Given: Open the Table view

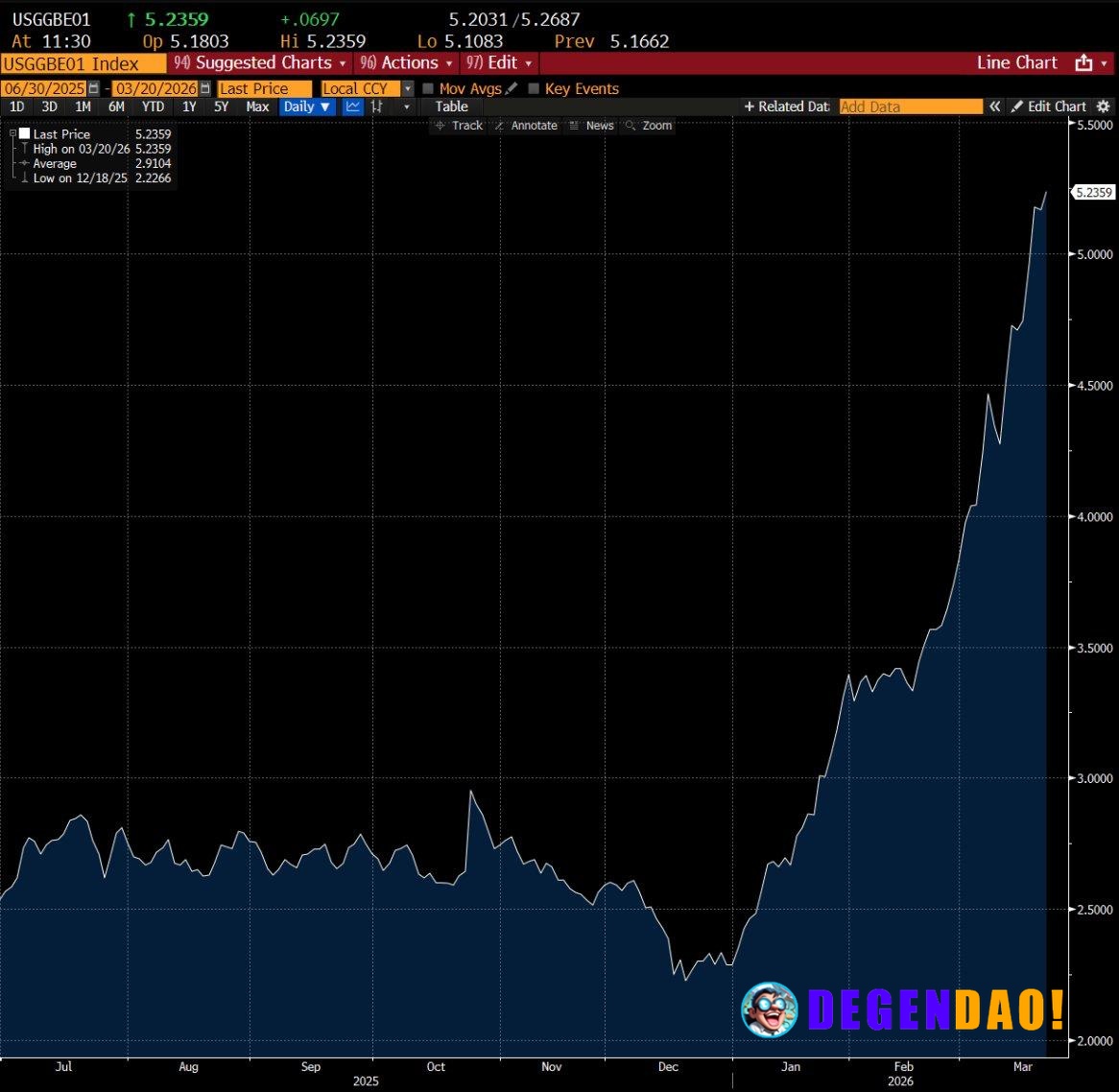Looking at the screenshot, I should point(451,107).
